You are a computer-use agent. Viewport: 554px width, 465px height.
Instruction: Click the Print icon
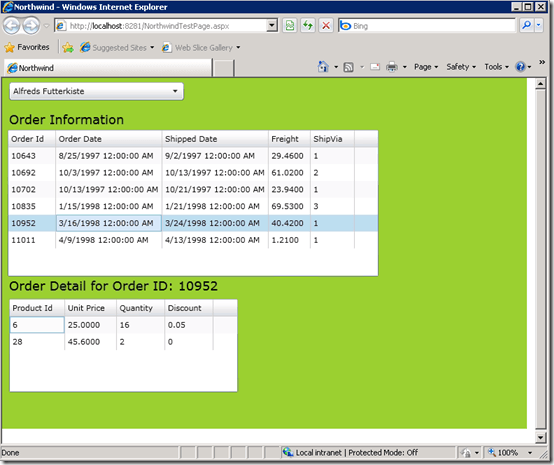click(391, 67)
